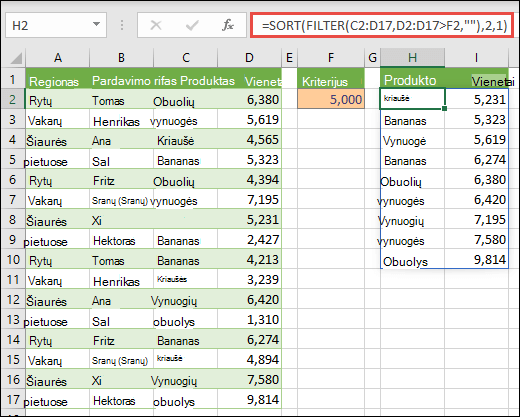Click the Select All corner triangle
The image size is (520, 417).
(x=16, y=58)
